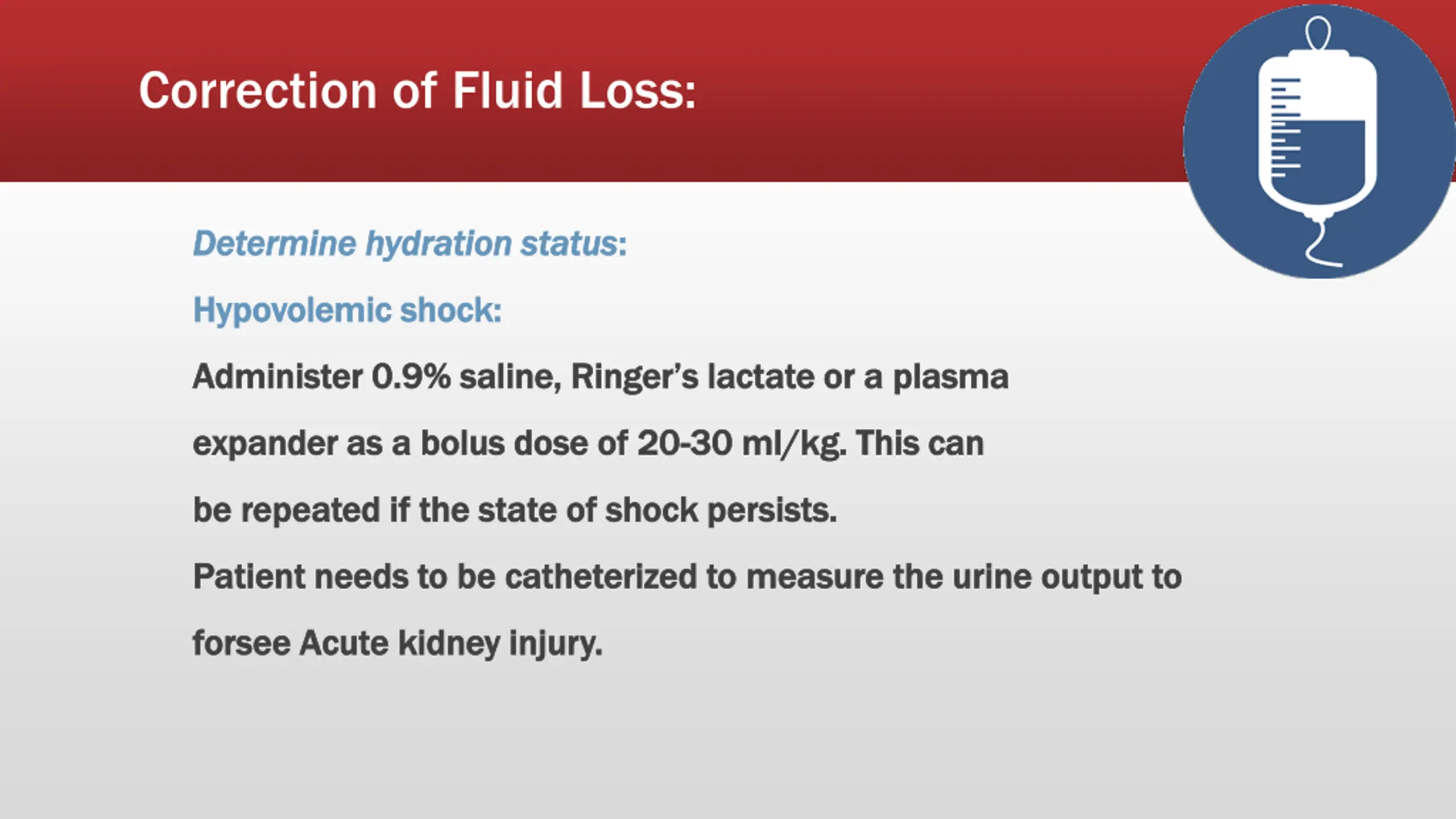Click the words 'Ringer's lactate'

point(692,377)
